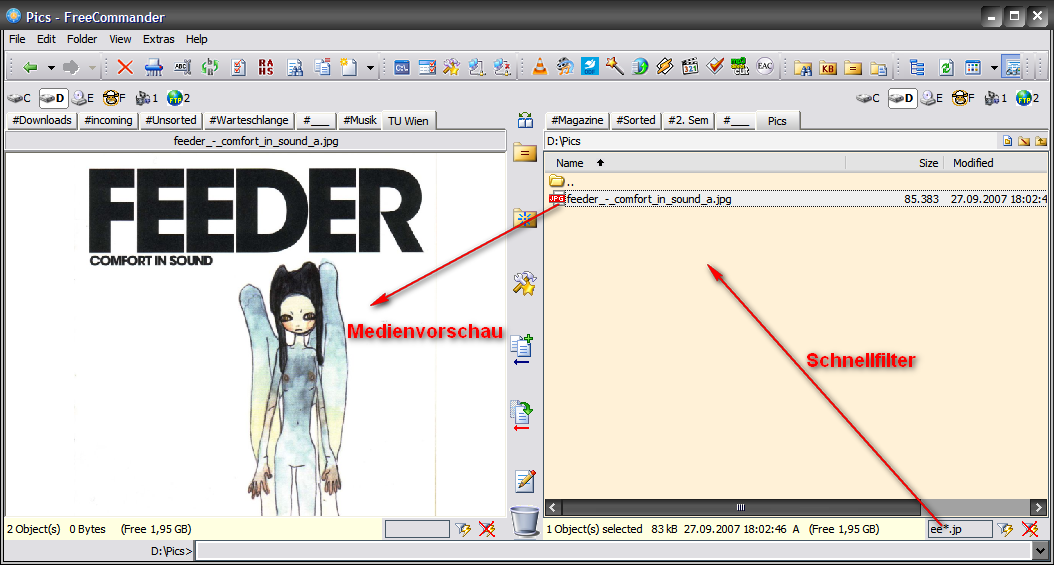Viewport: 1054px width, 565px height.
Task: Click the red X delete icon
Action: (x=125, y=67)
